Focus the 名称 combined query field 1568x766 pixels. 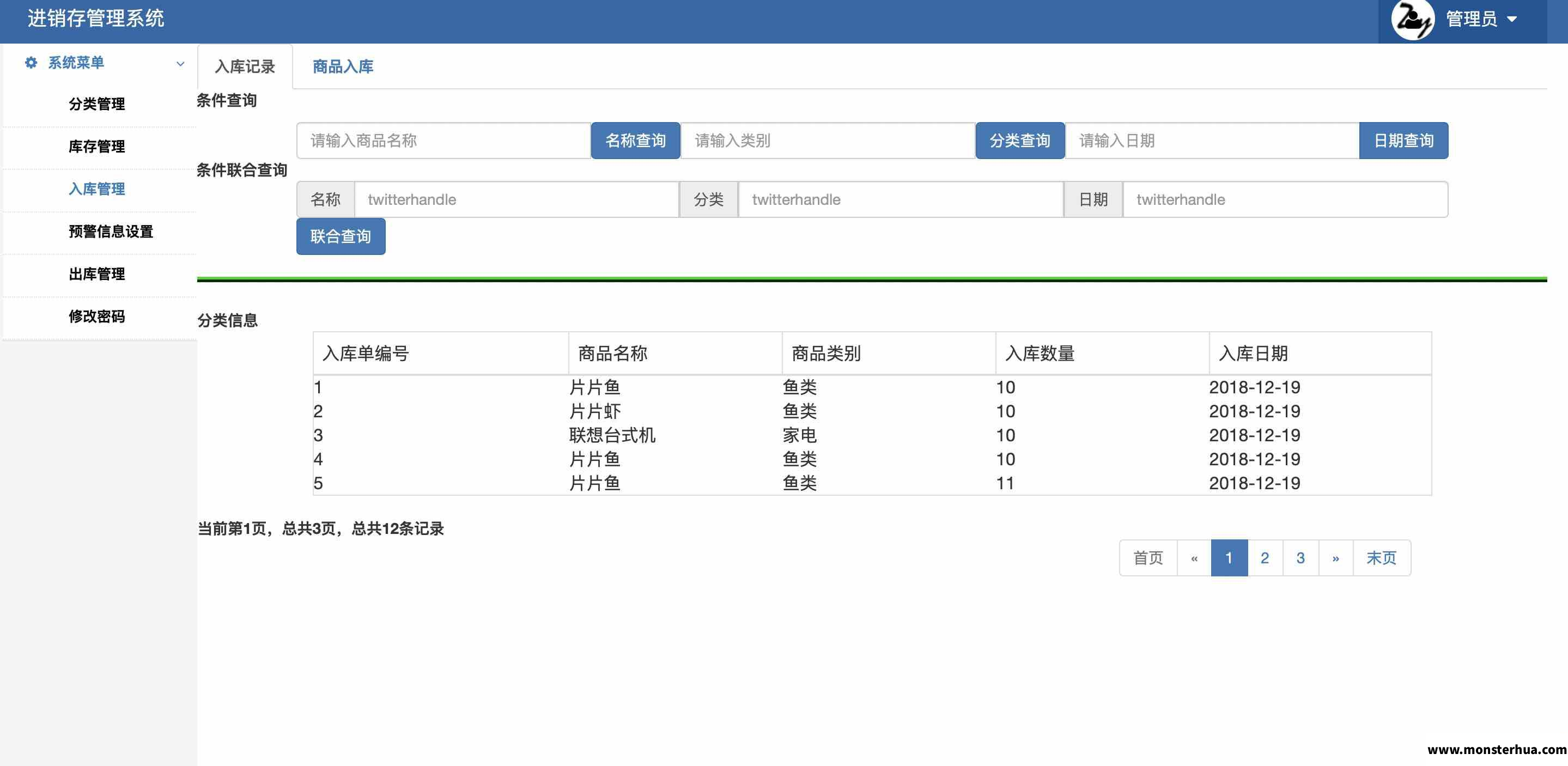pyautogui.click(x=517, y=200)
